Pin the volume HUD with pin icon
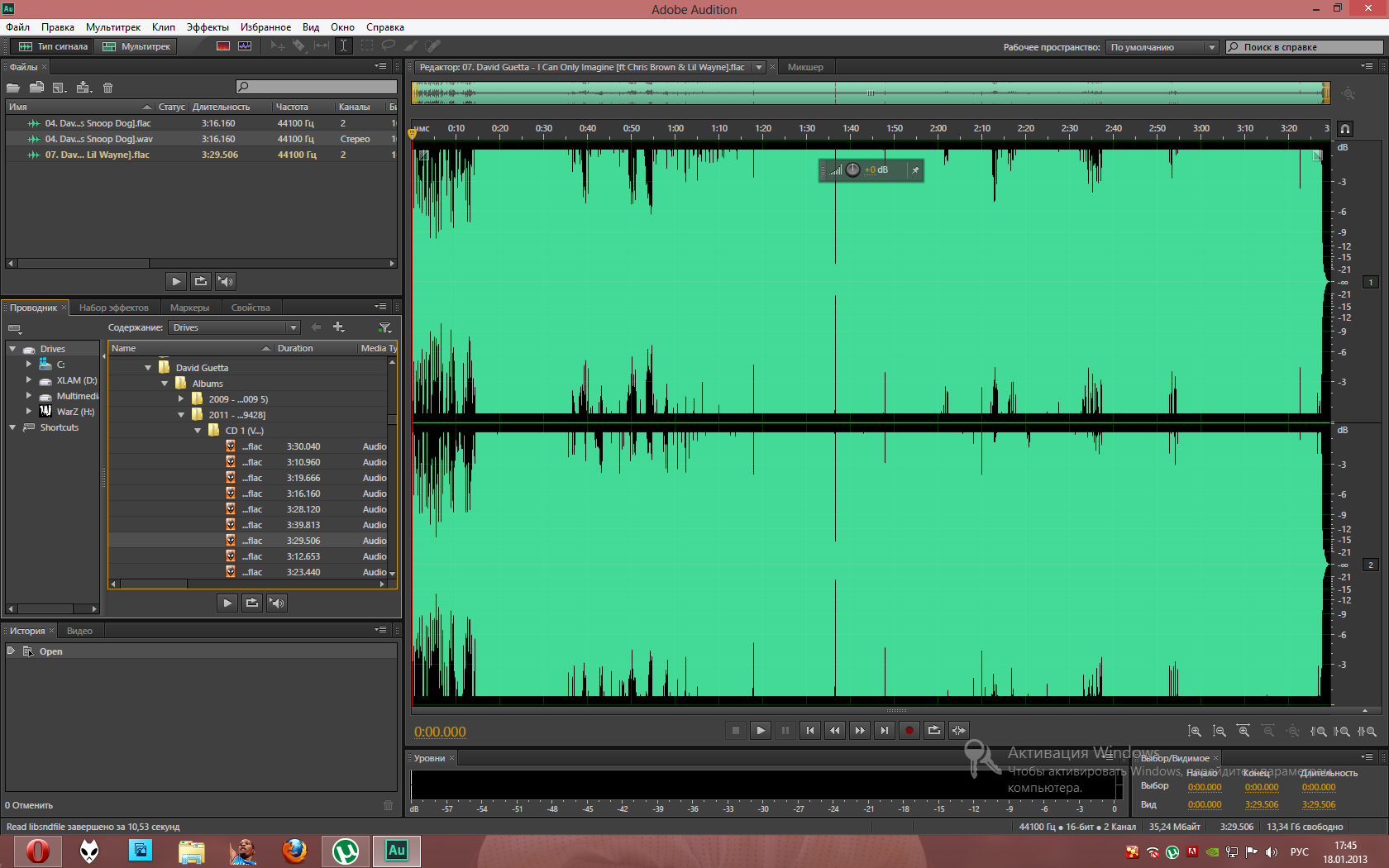 pyautogui.click(x=915, y=170)
